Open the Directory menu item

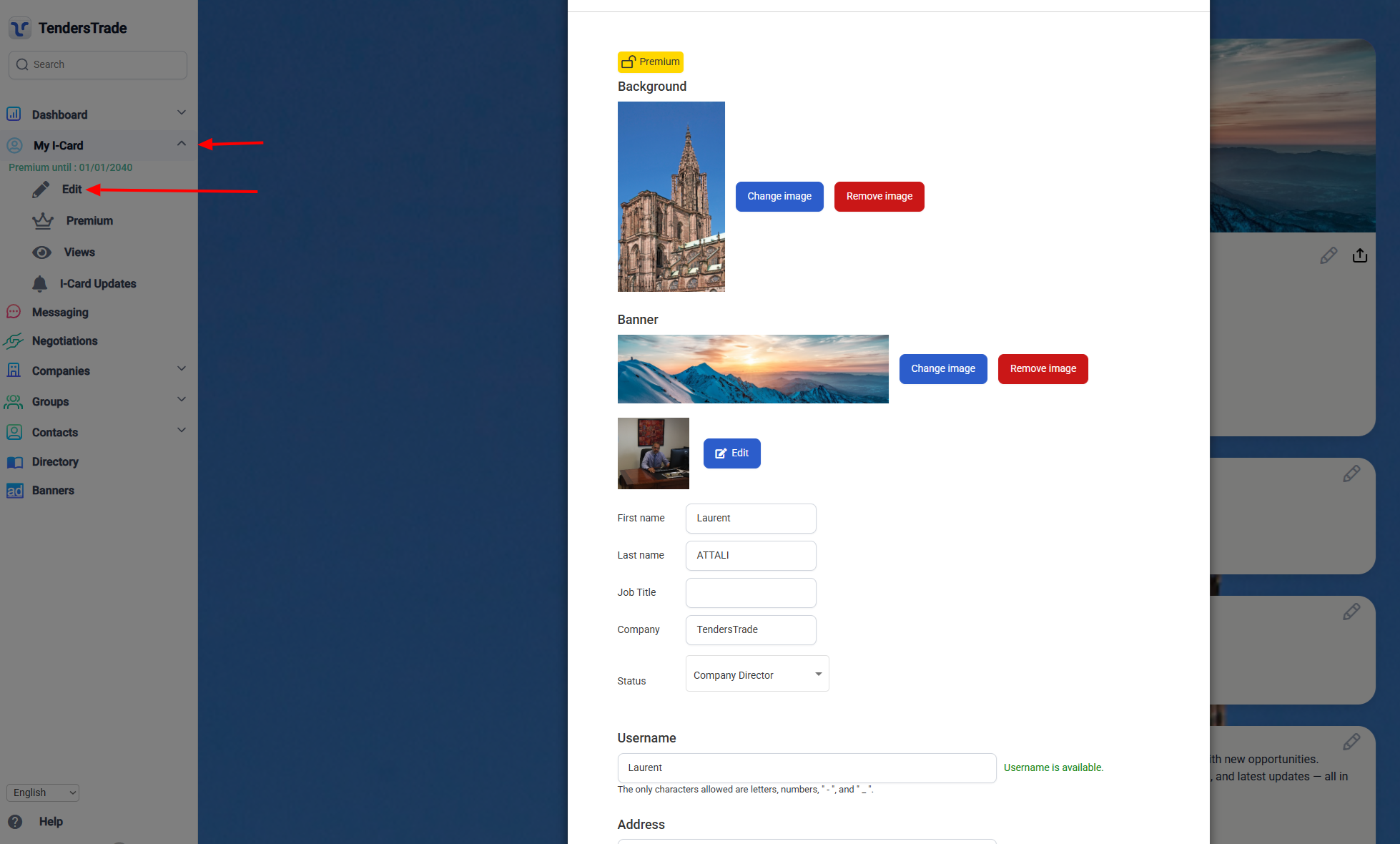[55, 462]
